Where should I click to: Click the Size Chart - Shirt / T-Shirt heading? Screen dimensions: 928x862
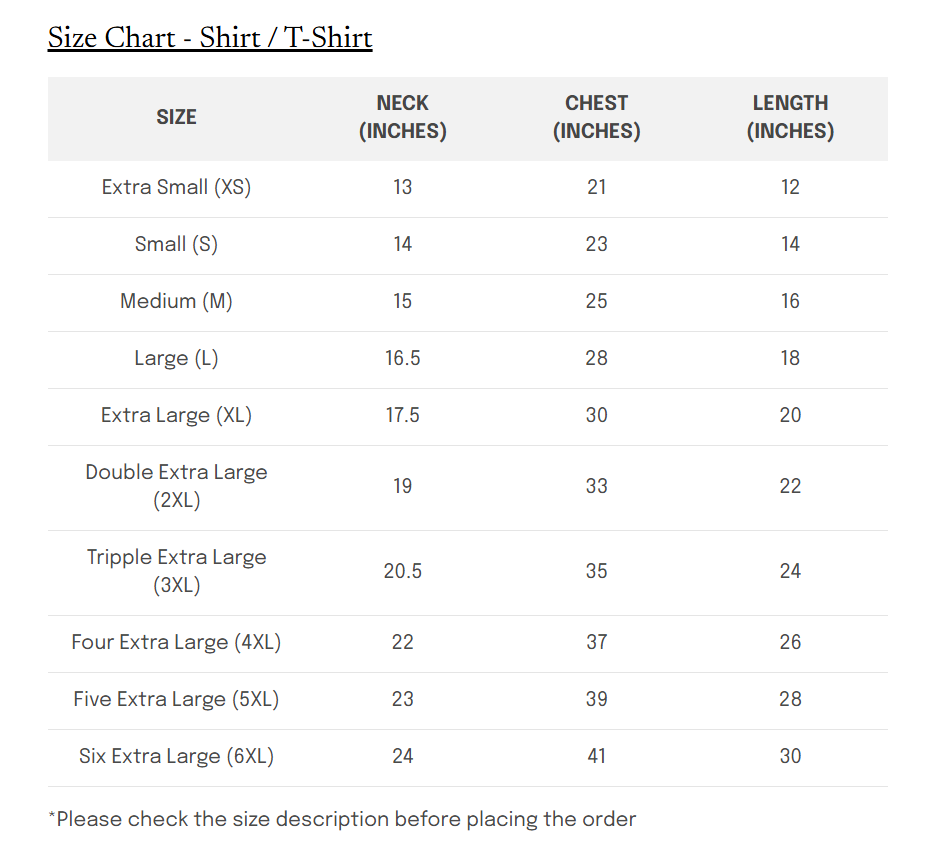click(x=210, y=38)
